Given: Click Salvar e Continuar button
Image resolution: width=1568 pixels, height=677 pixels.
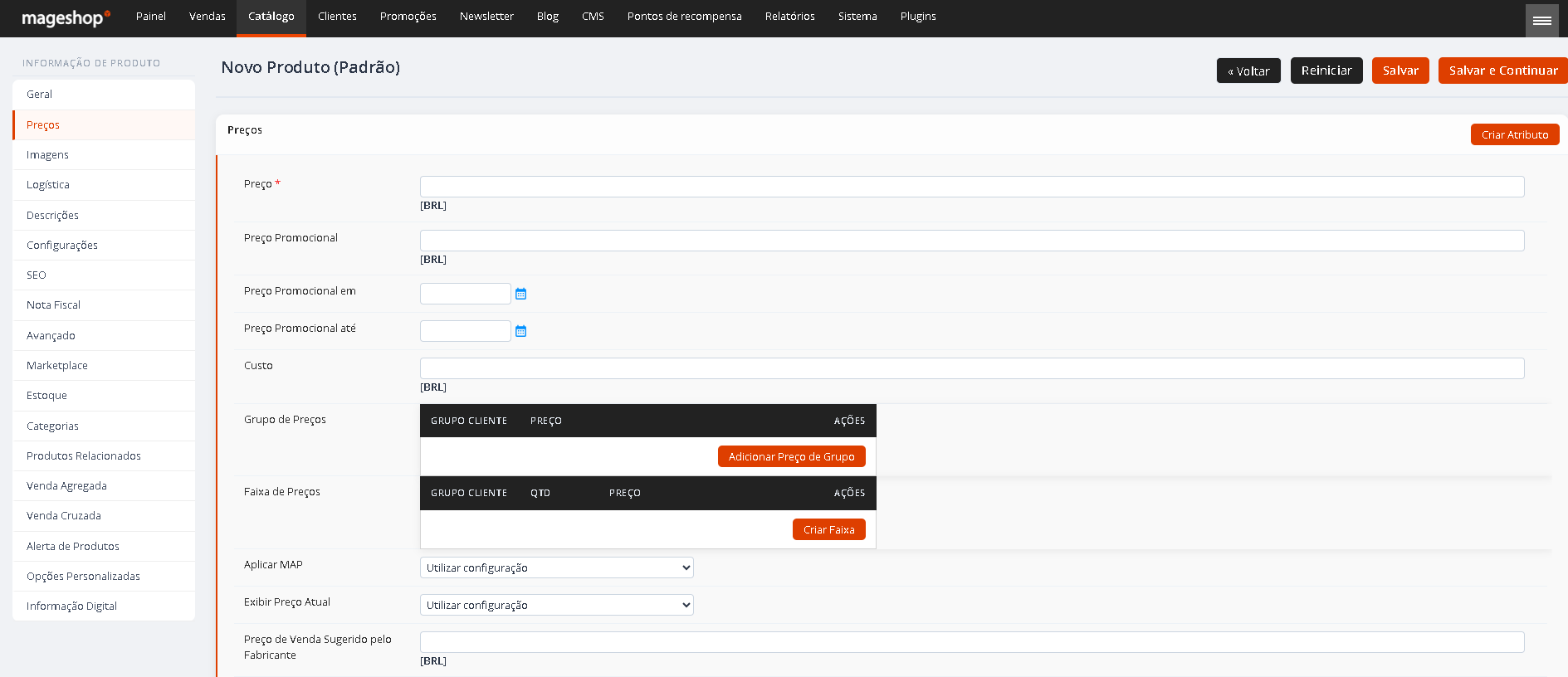Looking at the screenshot, I should point(1503,71).
